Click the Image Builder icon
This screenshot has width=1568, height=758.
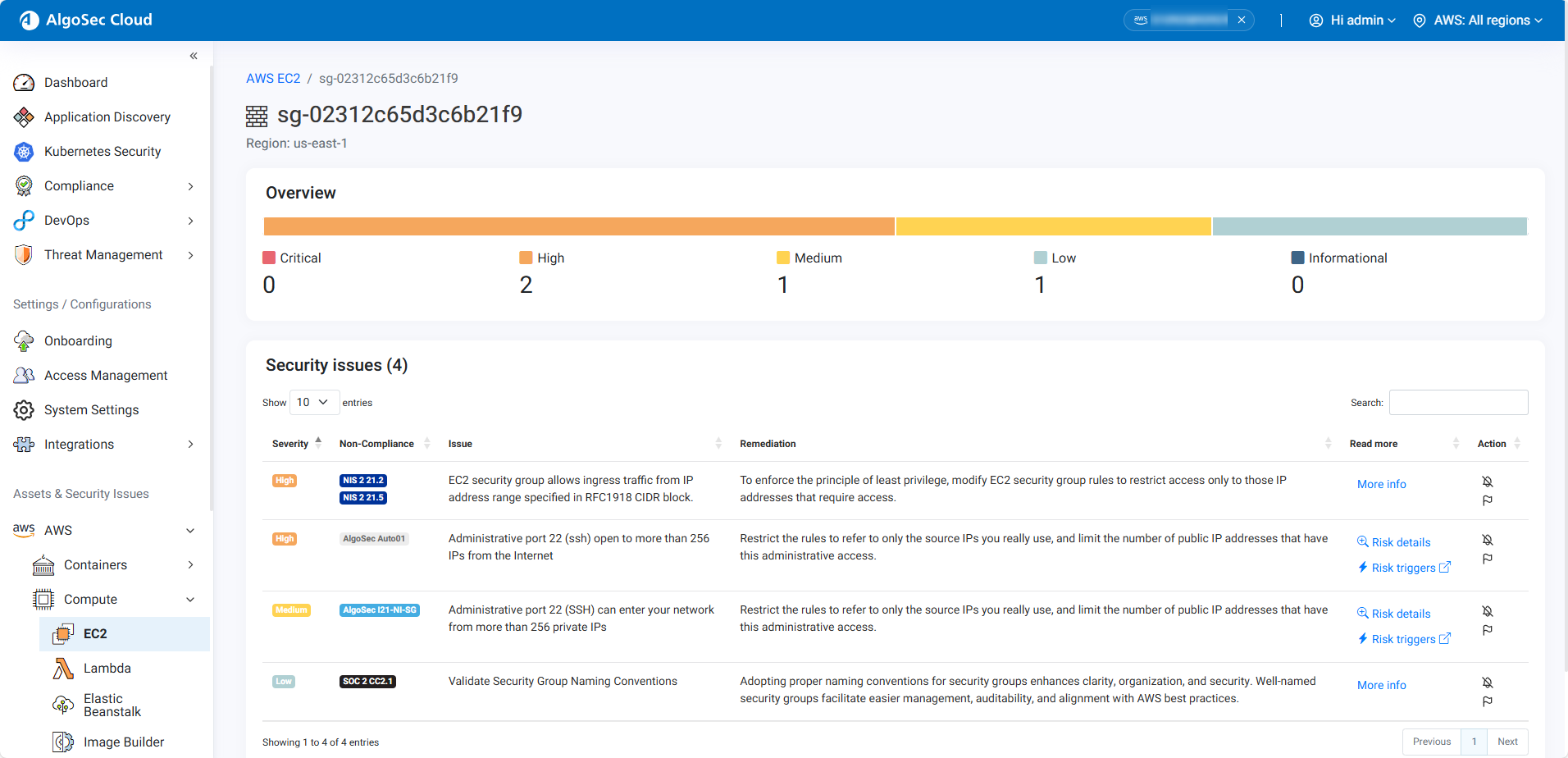(63, 742)
